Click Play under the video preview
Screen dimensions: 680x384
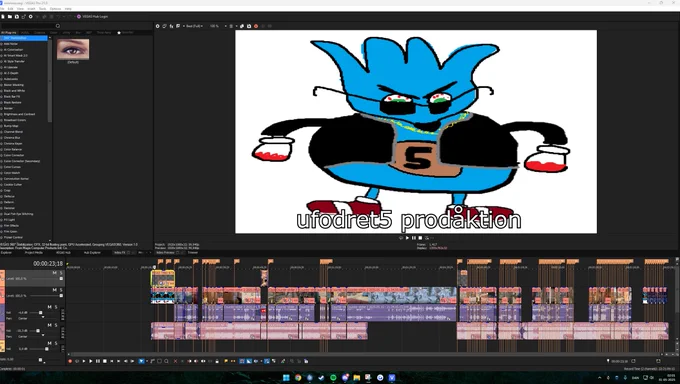(407, 238)
